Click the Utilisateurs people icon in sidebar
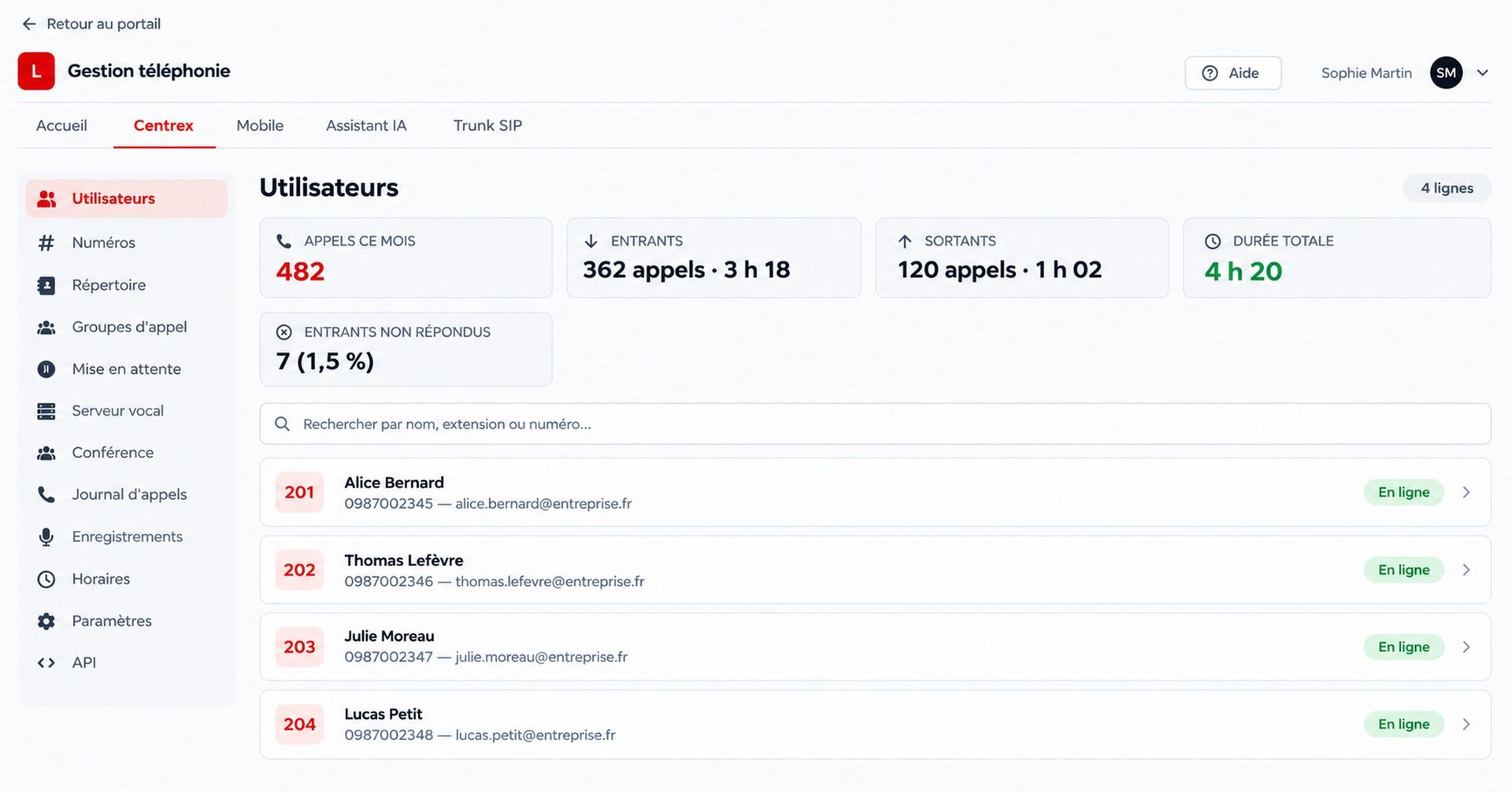The height and width of the screenshot is (792, 1512). 46,199
